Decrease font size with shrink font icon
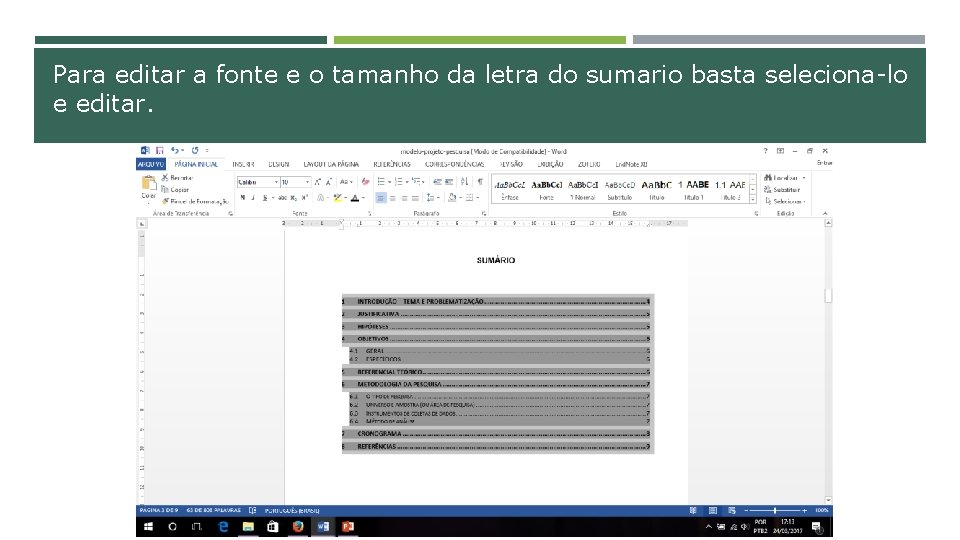Viewport: 960px width, 540px height. [328, 182]
